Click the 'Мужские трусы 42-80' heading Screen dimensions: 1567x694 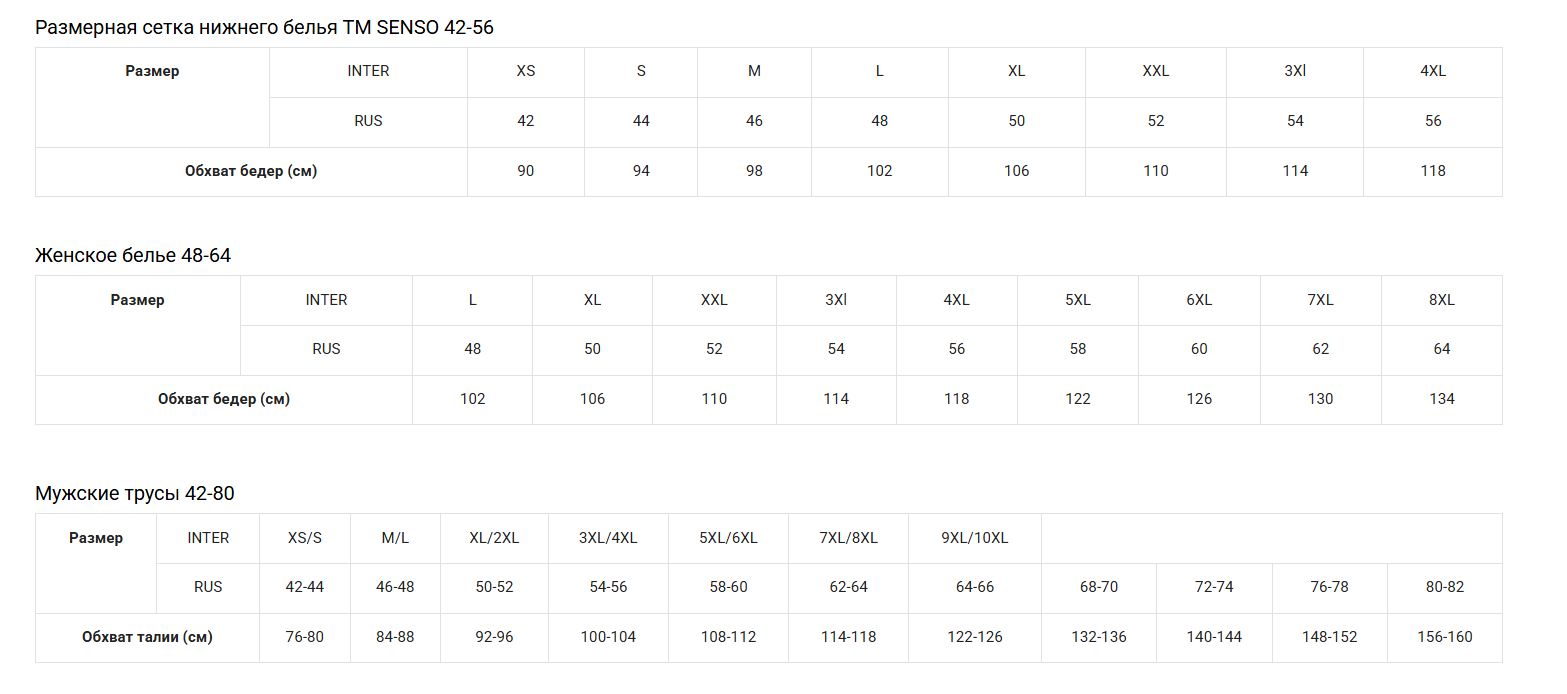click(135, 493)
